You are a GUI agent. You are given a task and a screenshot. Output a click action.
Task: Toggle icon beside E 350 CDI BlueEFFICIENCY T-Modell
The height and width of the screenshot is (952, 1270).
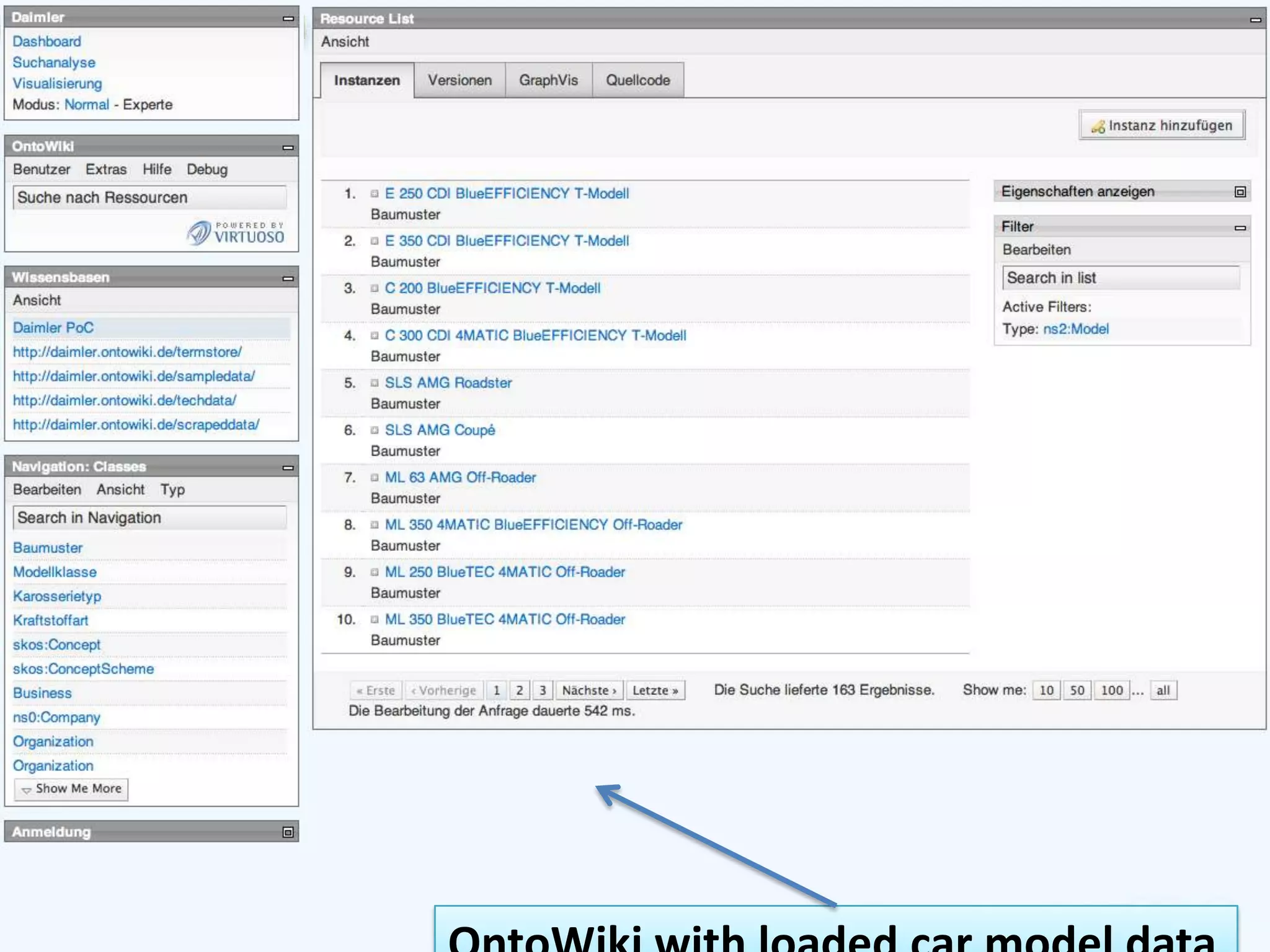coord(375,240)
